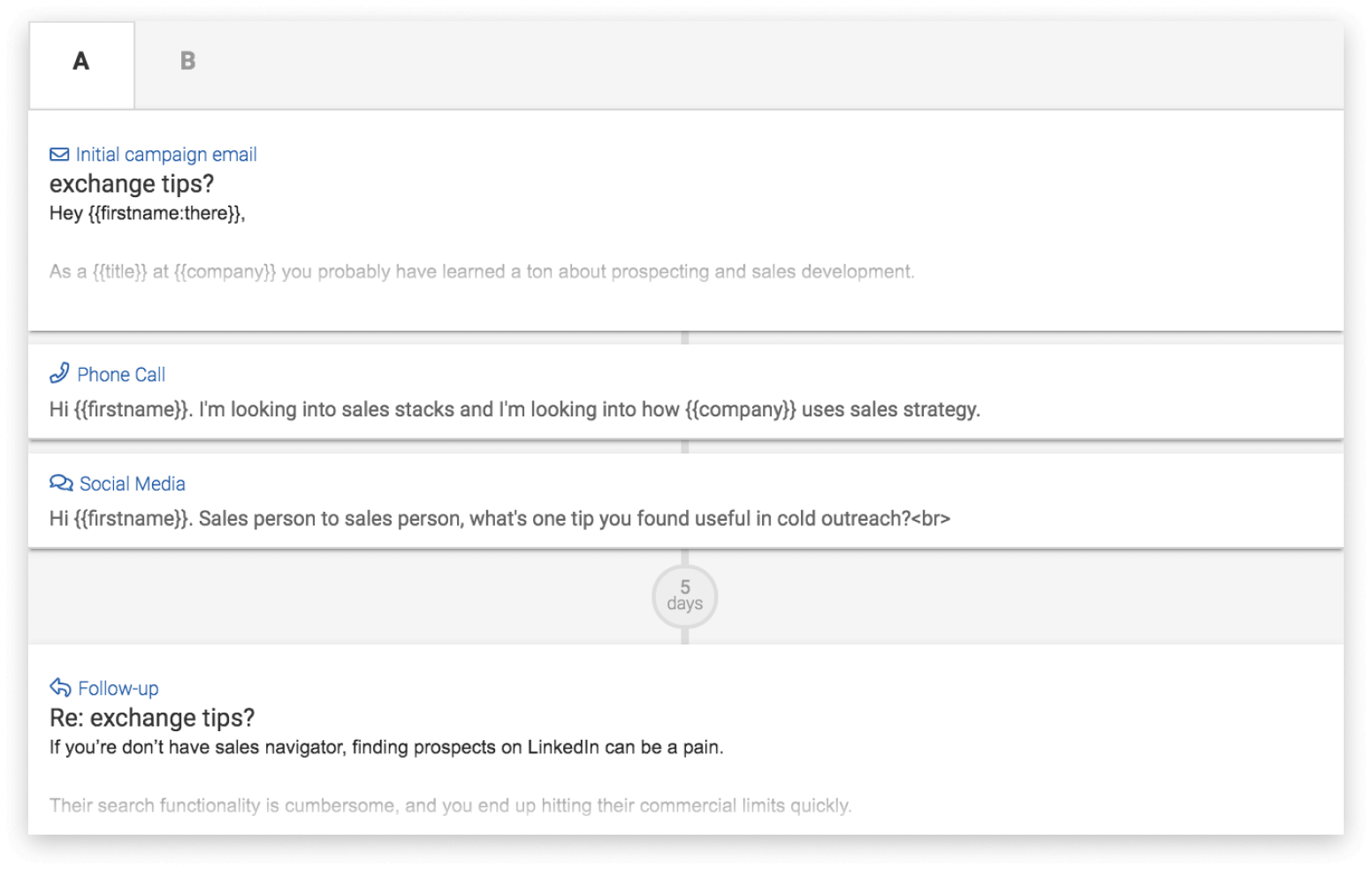The height and width of the screenshot is (870, 1372).
Task: Click the Phone Call label link
Action: pyautogui.click(x=121, y=374)
